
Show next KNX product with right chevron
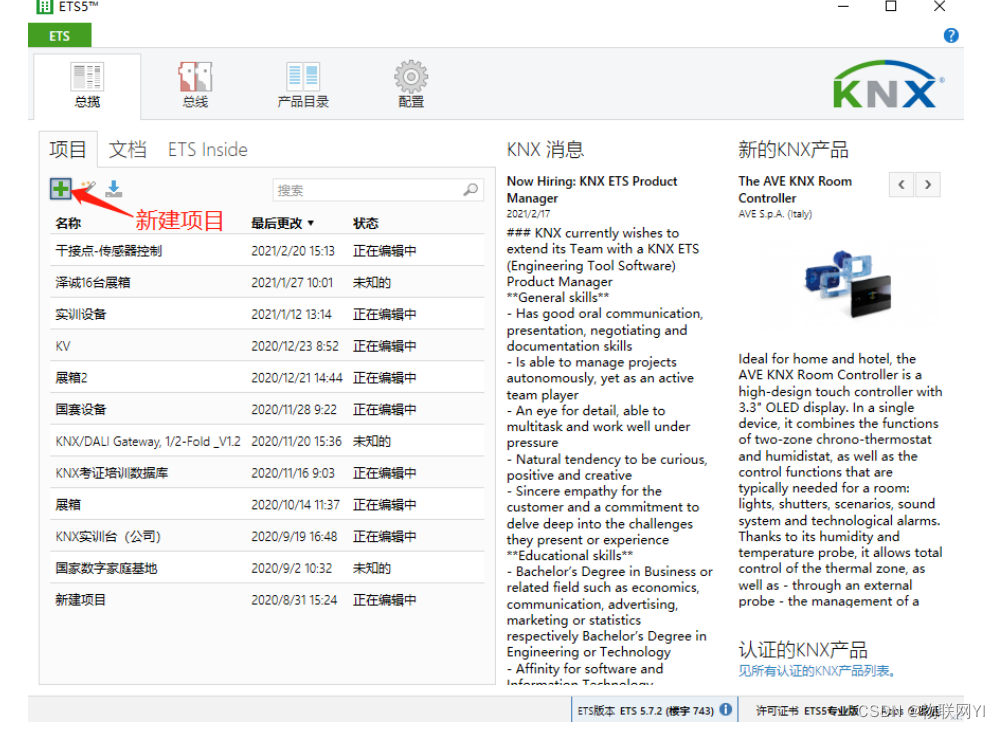pos(928,185)
